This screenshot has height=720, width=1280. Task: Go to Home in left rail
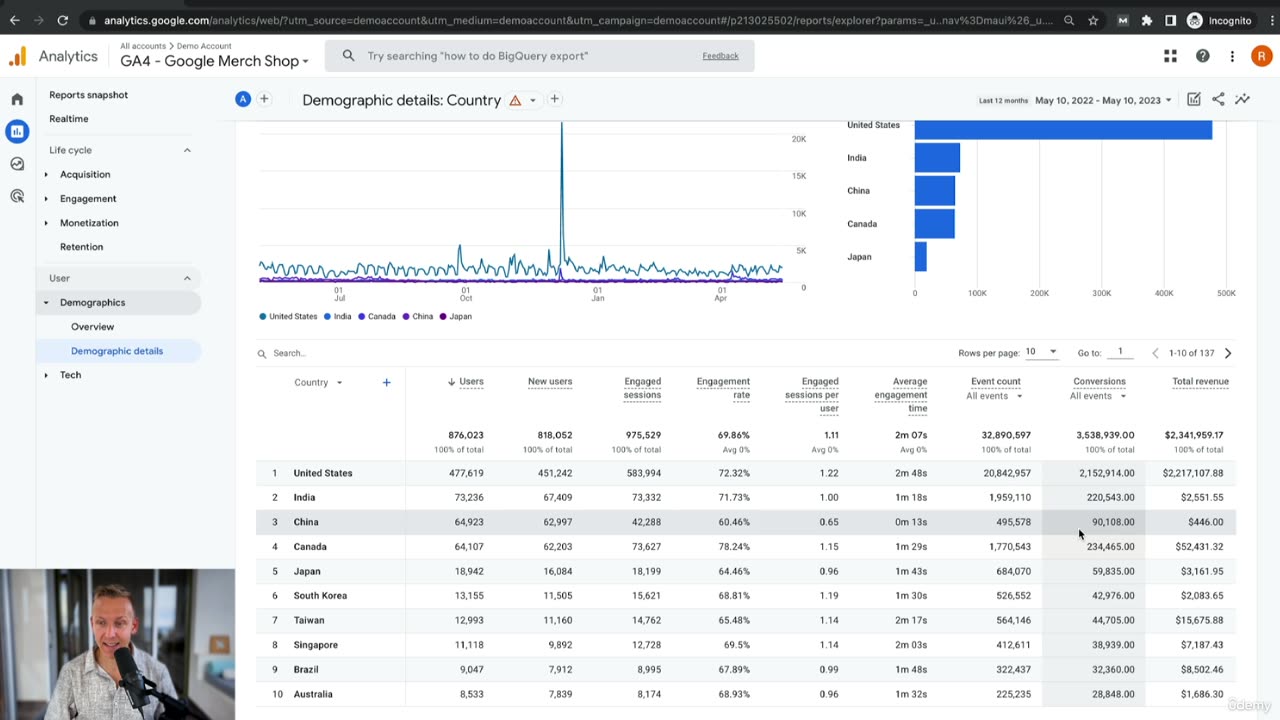[17, 99]
